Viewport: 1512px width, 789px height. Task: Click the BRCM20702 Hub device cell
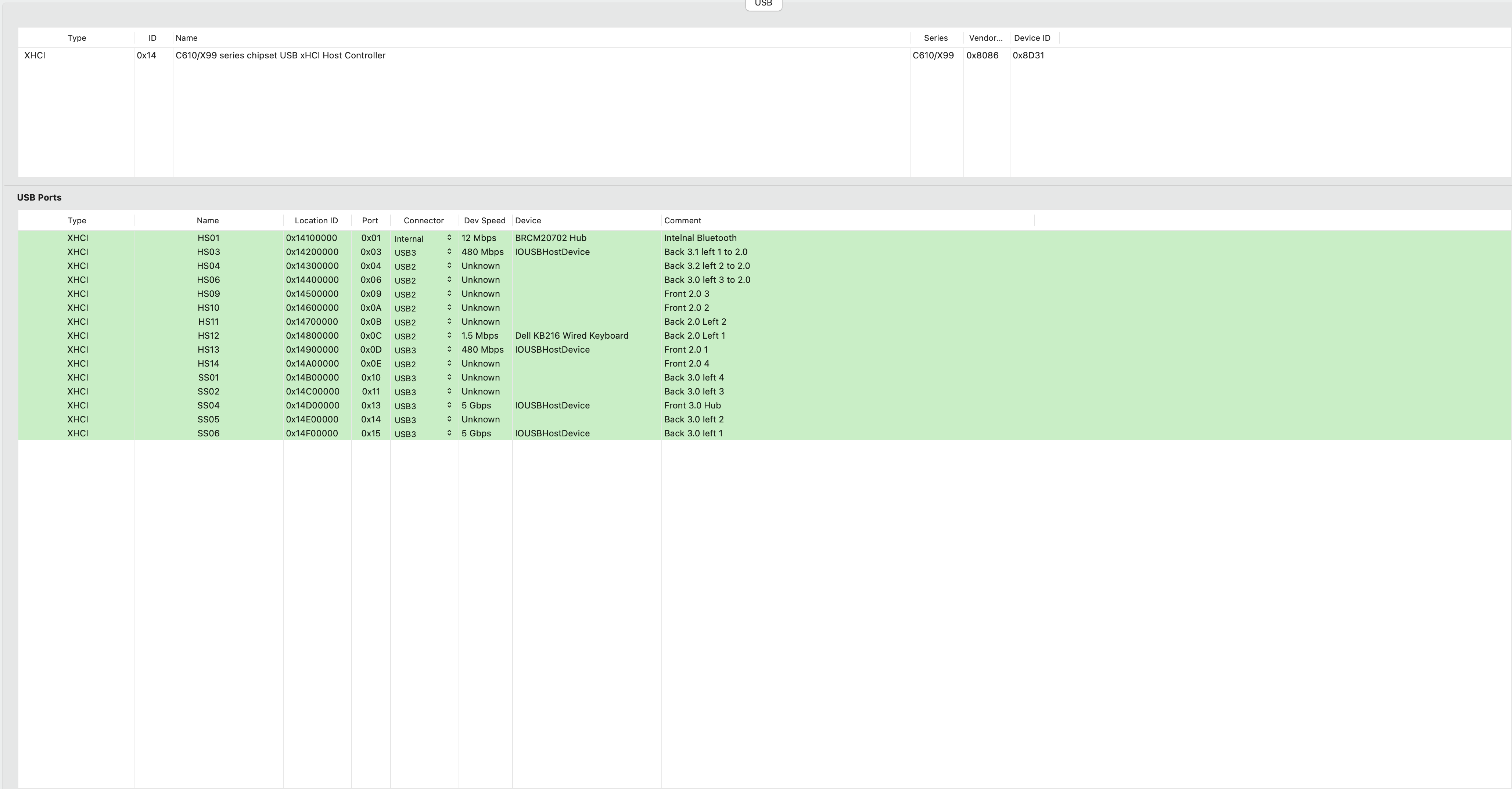click(x=550, y=238)
